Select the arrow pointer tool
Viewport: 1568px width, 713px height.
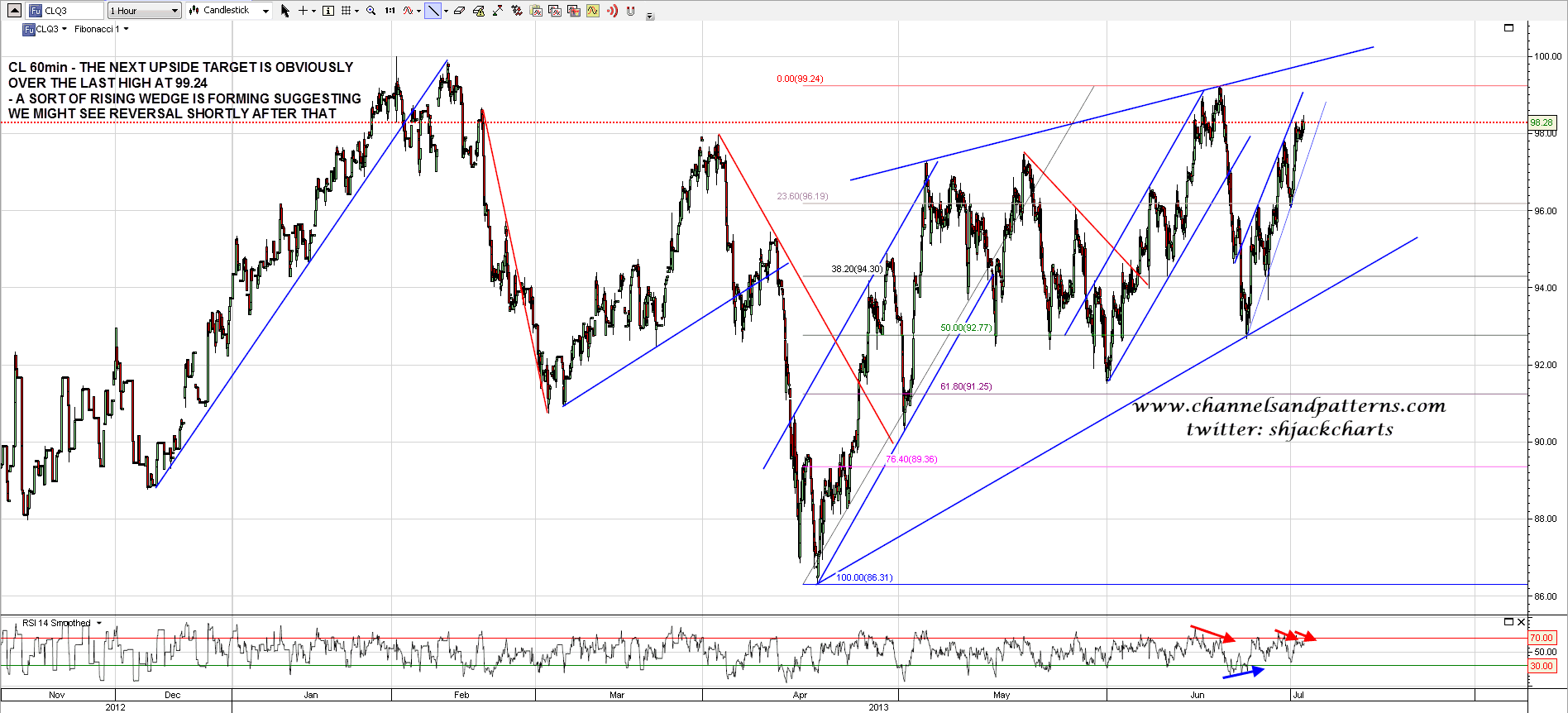click(285, 11)
